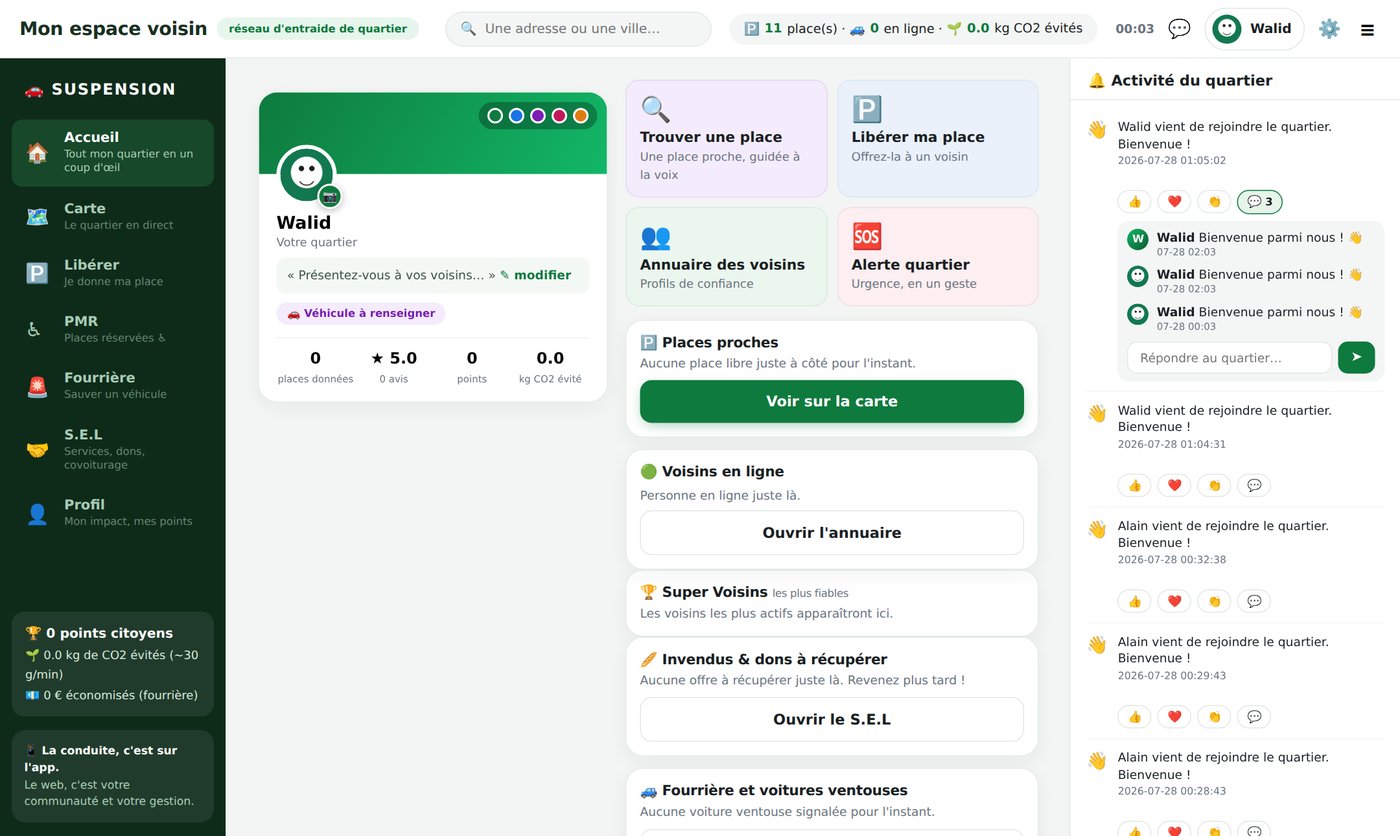Click the modifier link in profile bio
Viewport: 1400px width, 836px height.
[542, 275]
